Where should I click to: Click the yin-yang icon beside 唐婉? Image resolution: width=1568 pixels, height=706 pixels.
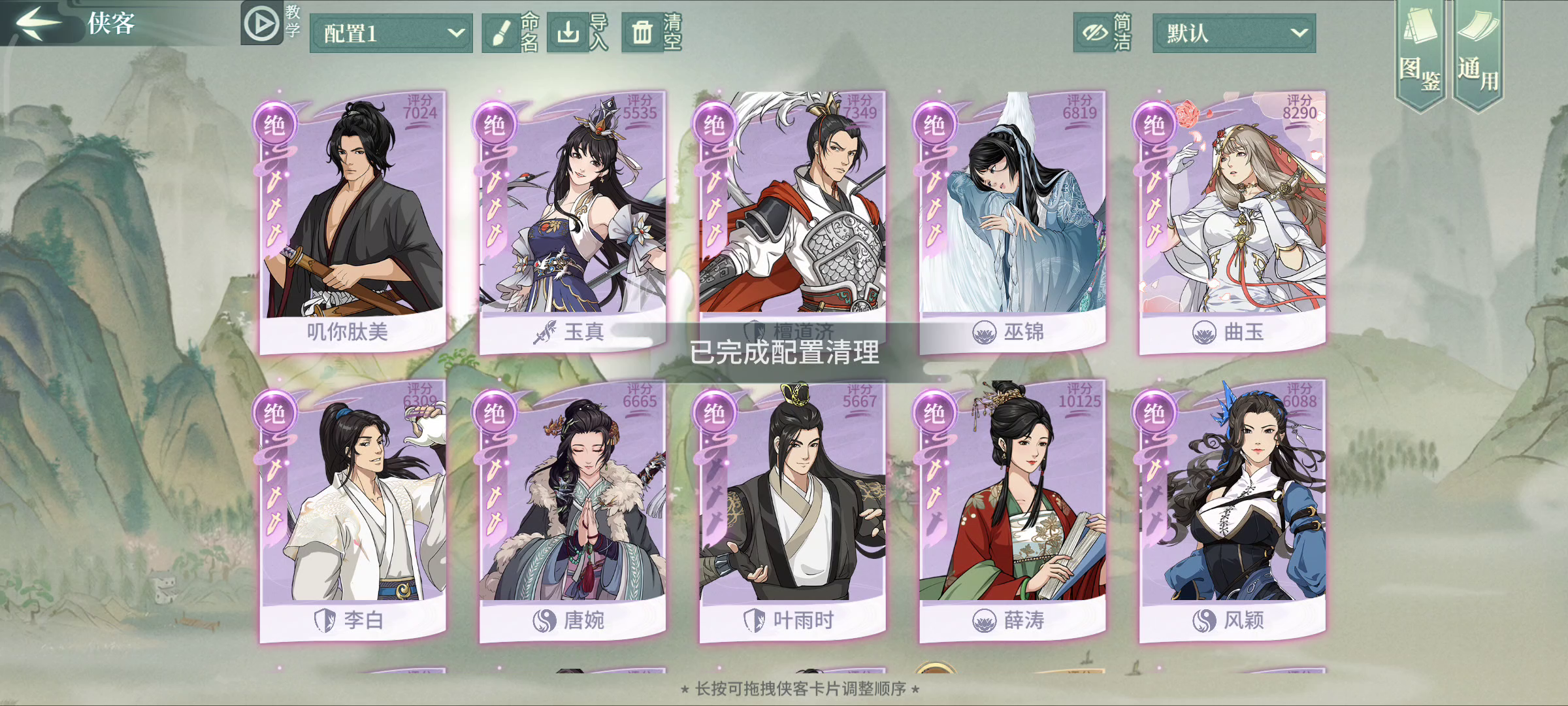[x=544, y=620]
